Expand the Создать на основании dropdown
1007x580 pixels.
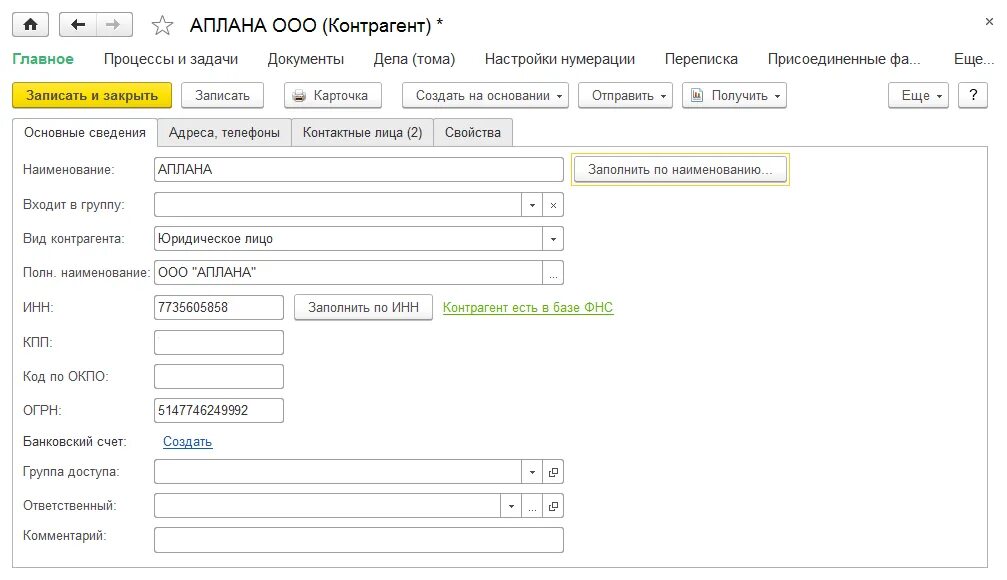point(485,95)
